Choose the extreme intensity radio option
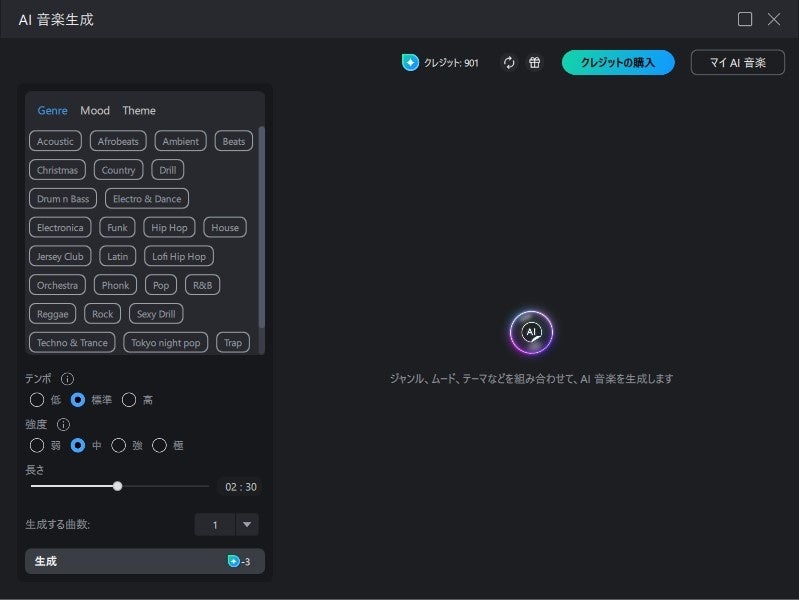799x600 pixels. point(160,445)
